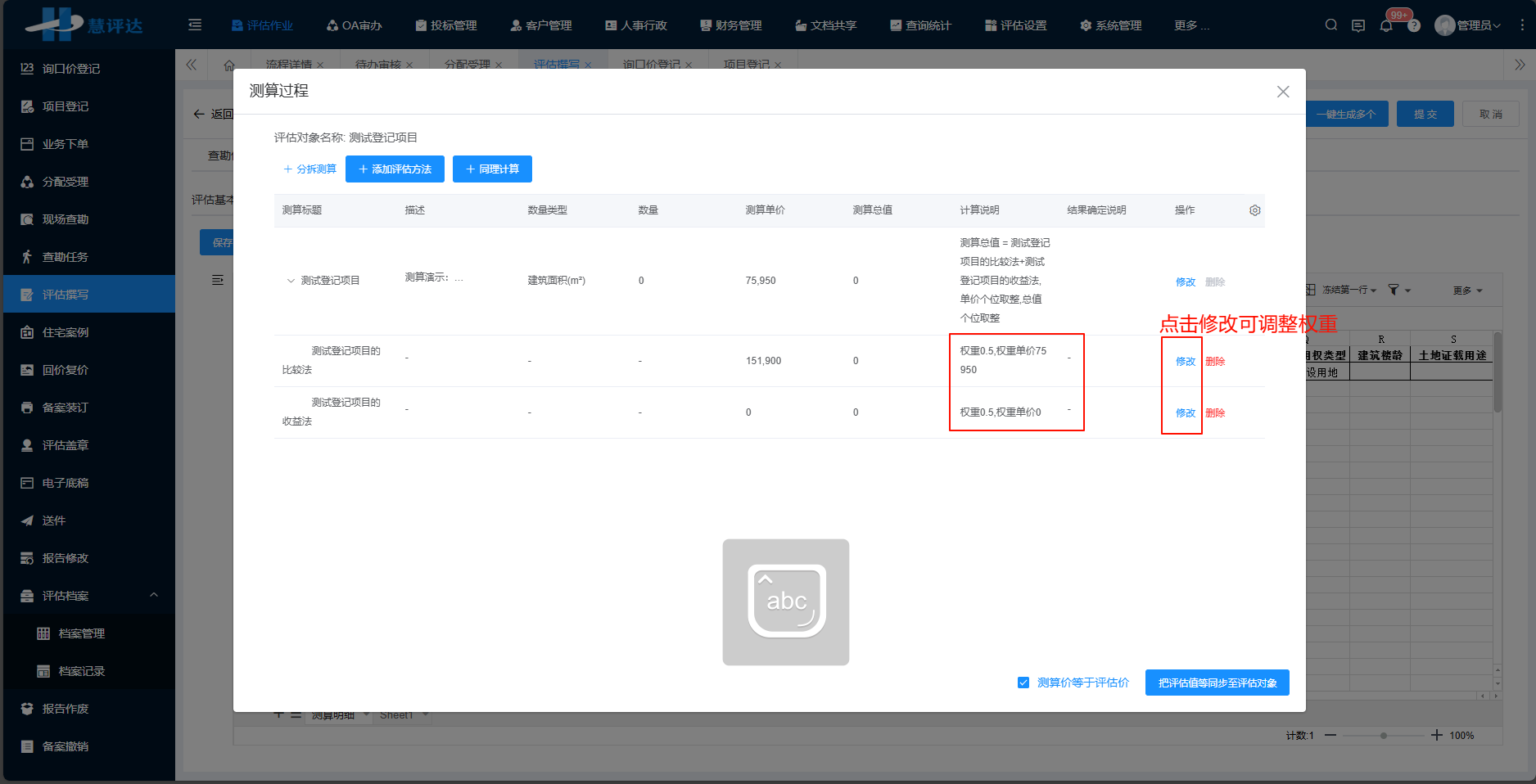This screenshot has height=784, width=1536.
Task: Collapse the 测试登记项目 row chevron
Action: (x=291, y=280)
